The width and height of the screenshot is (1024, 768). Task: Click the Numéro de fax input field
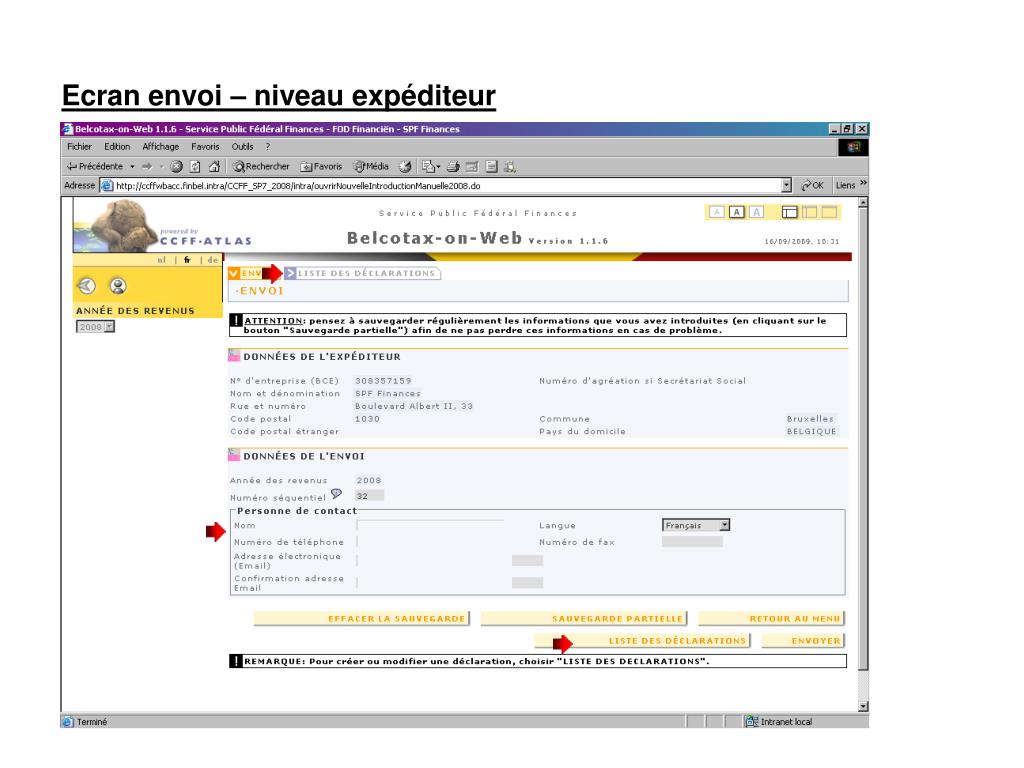[x=692, y=541]
